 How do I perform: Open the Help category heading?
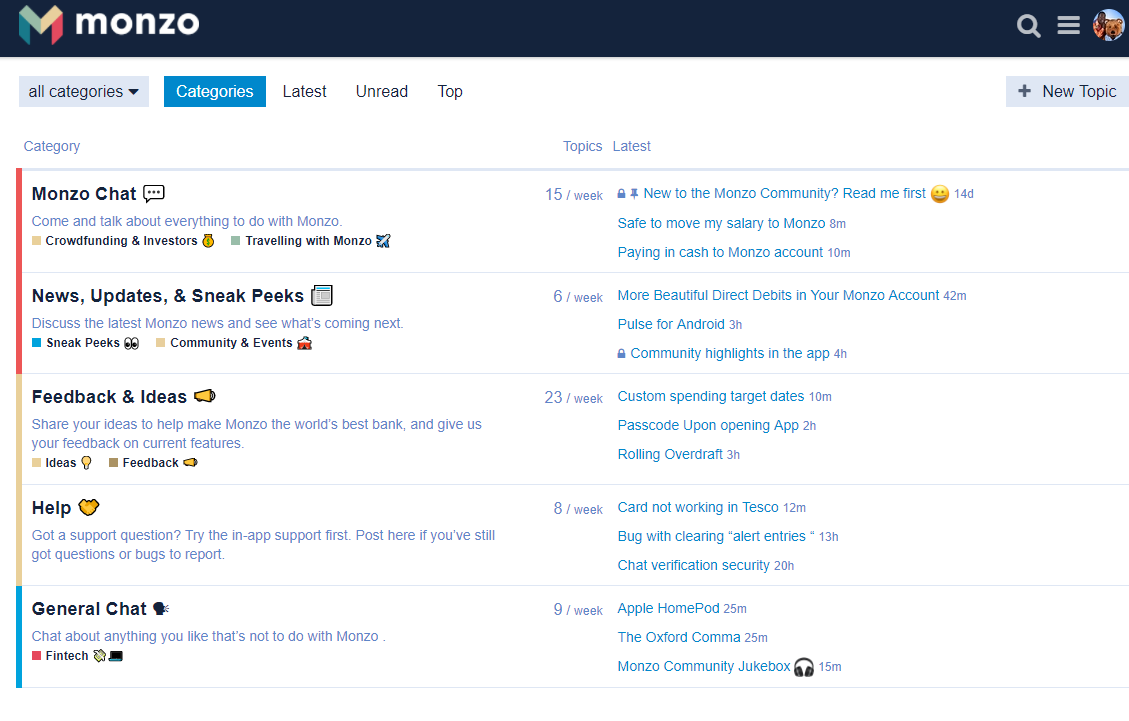coord(51,508)
